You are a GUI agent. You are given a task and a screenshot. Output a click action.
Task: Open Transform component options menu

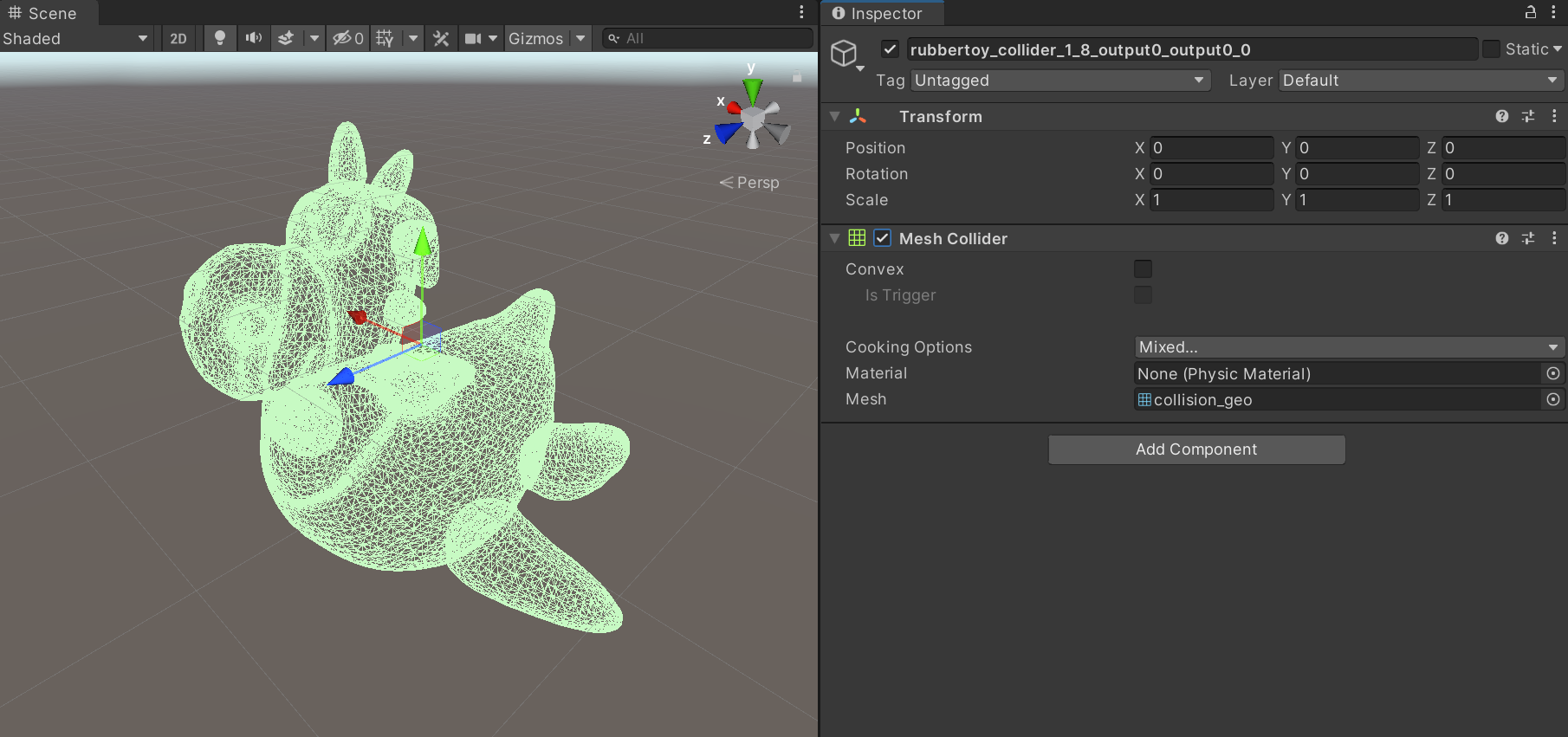point(1554,116)
